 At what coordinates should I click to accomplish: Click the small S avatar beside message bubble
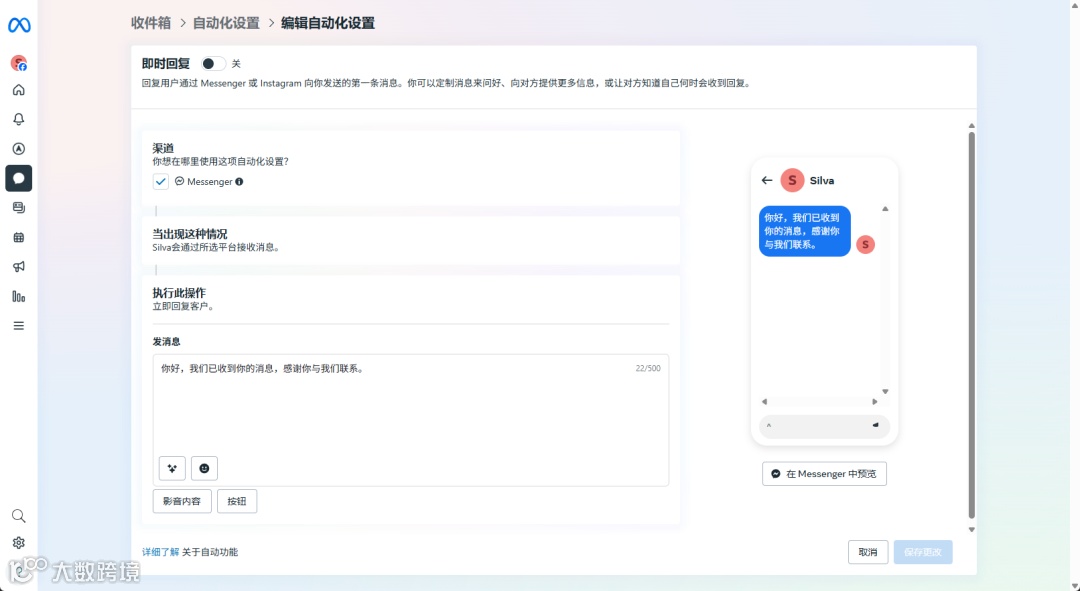point(865,245)
